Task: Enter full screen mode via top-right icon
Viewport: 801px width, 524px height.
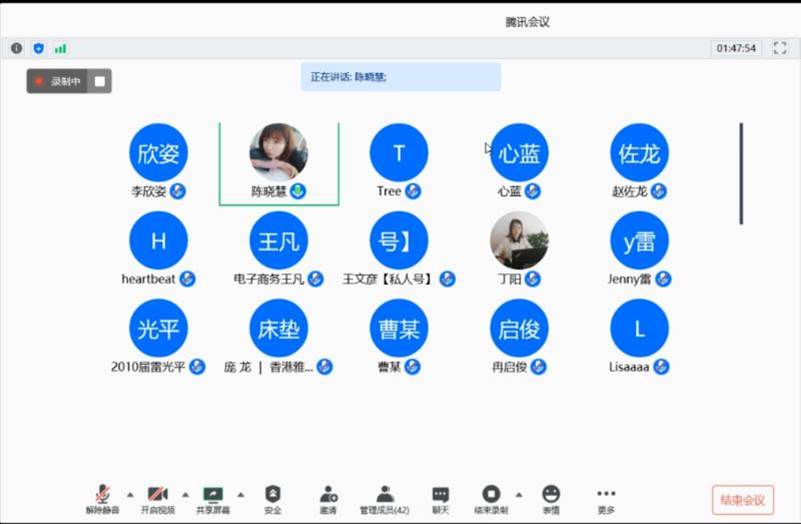Action: pos(780,48)
